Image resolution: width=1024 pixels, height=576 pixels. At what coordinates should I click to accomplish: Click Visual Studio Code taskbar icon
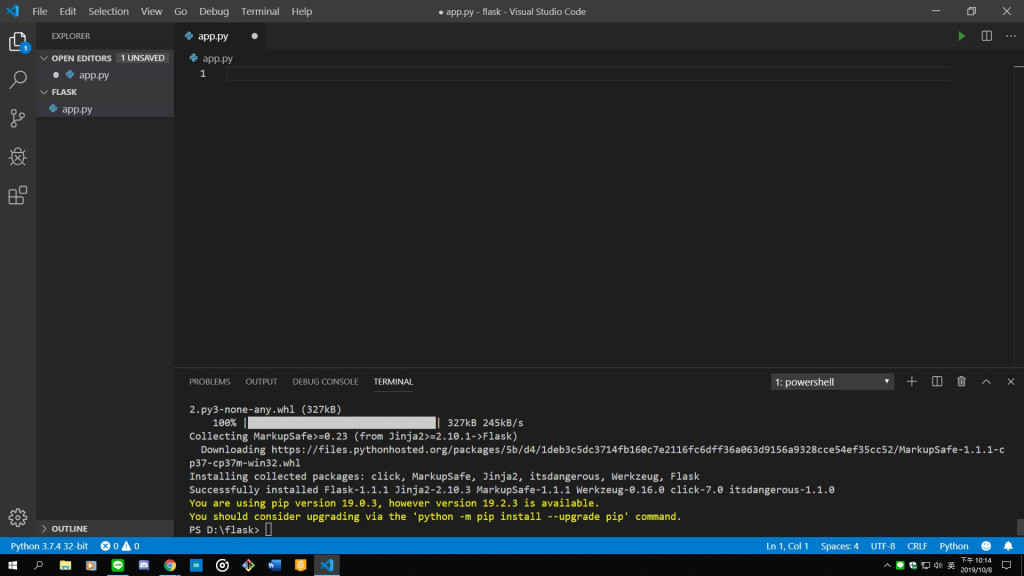point(327,565)
